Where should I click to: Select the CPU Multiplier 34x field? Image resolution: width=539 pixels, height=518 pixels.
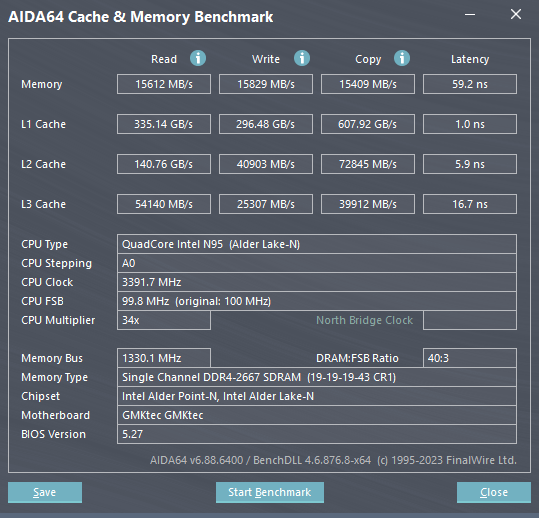pyautogui.click(x=164, y=320)
